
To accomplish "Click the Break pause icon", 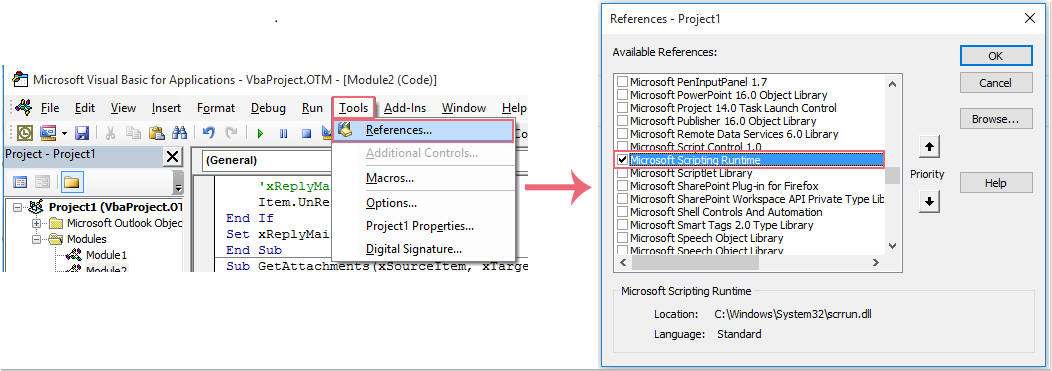I will [x=283, y=133].
